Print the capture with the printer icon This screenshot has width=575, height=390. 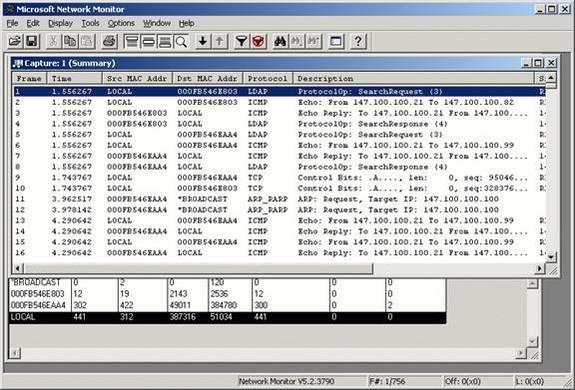point(109,41)
